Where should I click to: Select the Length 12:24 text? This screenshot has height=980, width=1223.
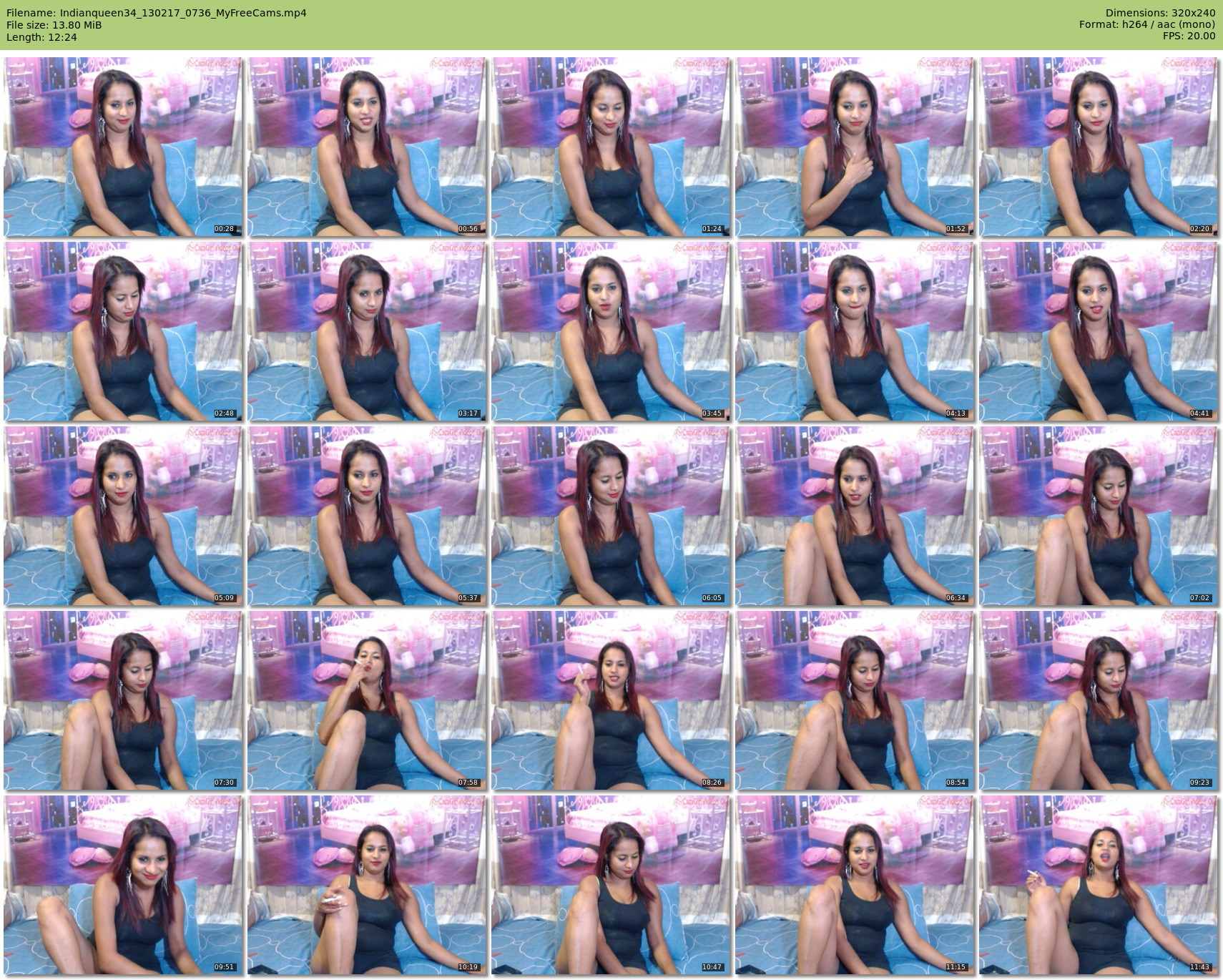pos(41,37)
